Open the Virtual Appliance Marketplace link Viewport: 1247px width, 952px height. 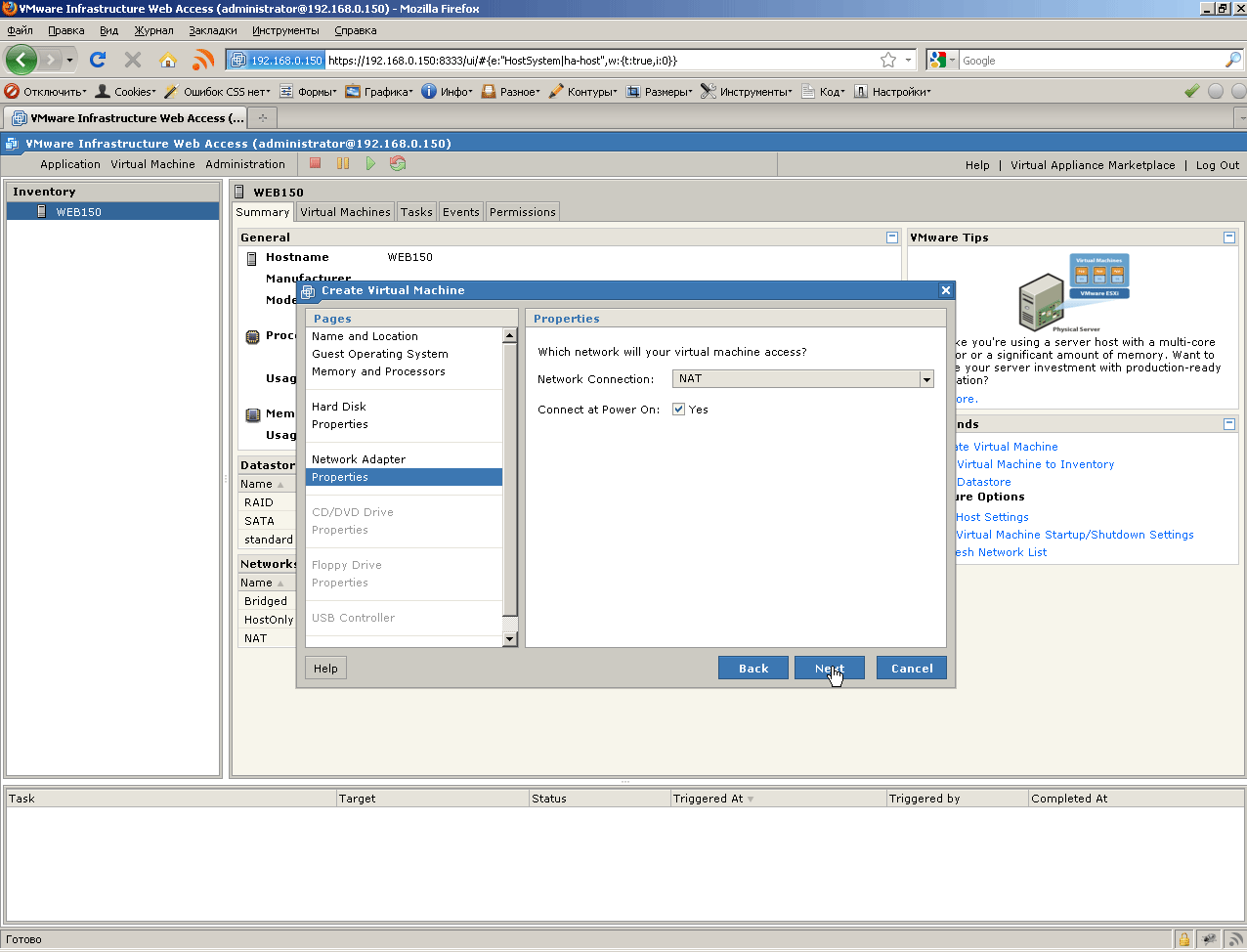1093,165
